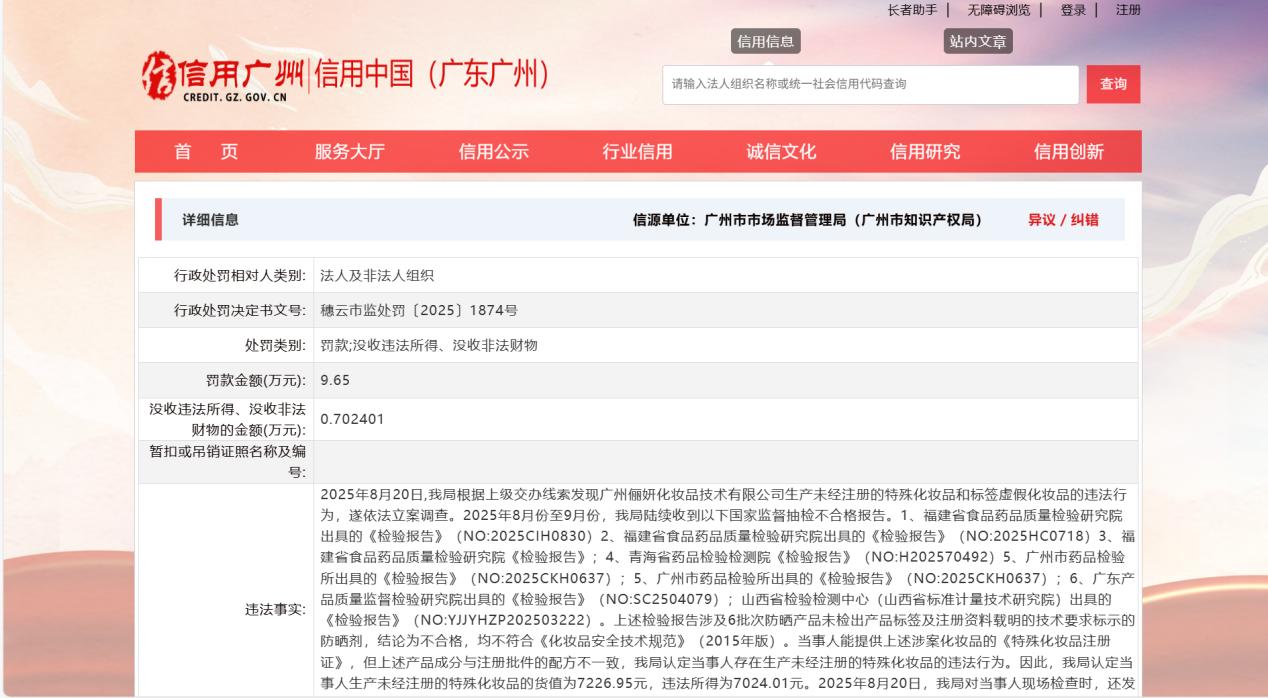1268x698 pixels.
Task: Click the 登录 login link
Action: click(1073, 10)
